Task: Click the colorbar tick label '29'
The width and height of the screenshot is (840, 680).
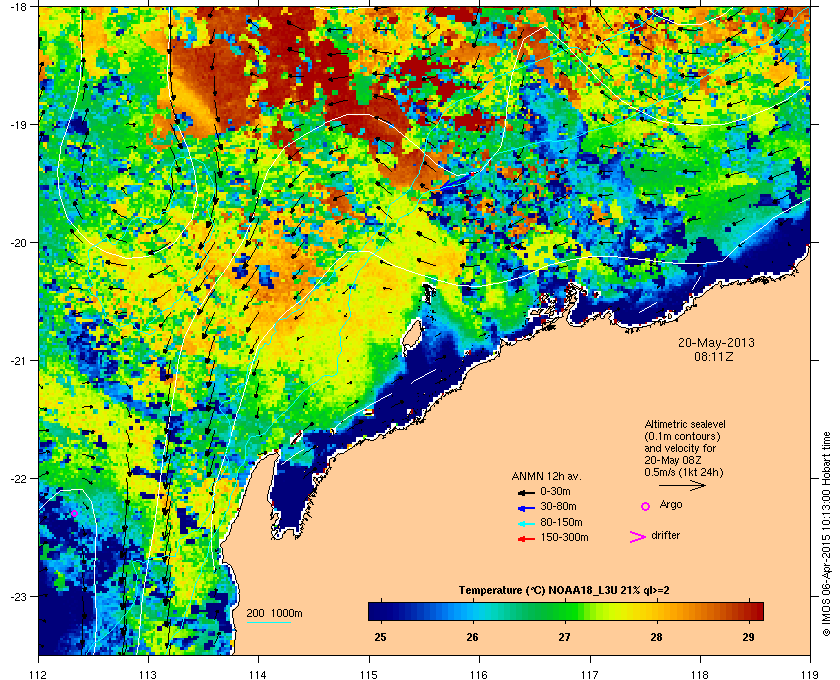Action: click(748, 637)
